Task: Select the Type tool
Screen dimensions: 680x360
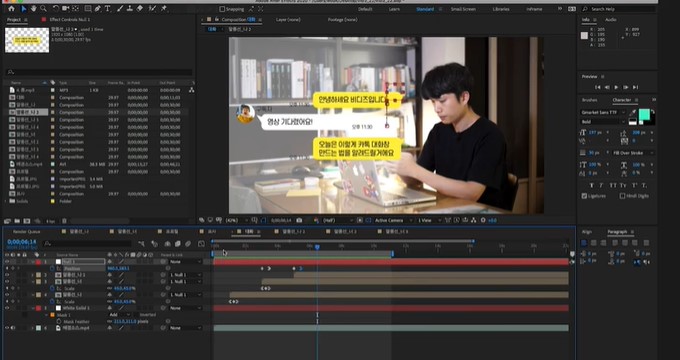Action: pyautogui.click(x=108, y=9)
